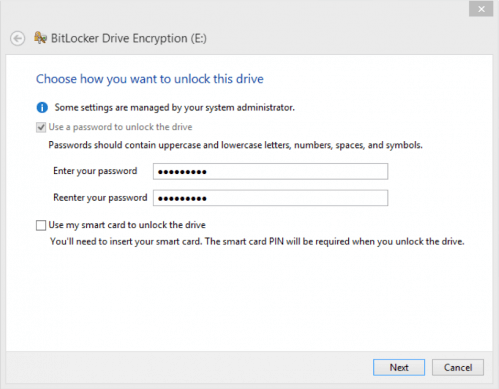
Task: Click the 'Choose how you want to unlock' heading
Action: point(150,79)
